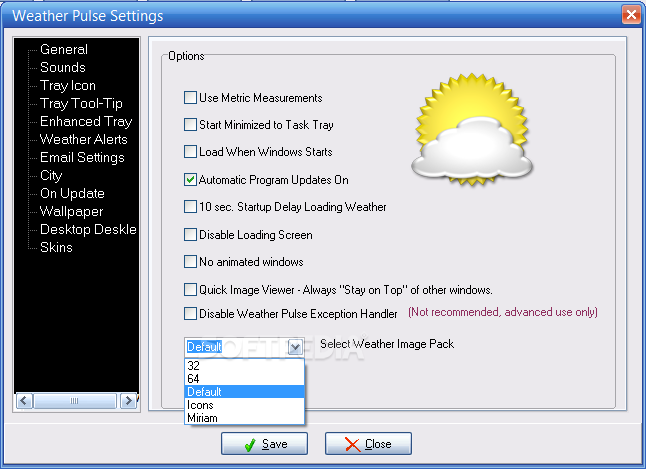Collapse the Weather Image Pack dropdown arrow

(295, 347)
